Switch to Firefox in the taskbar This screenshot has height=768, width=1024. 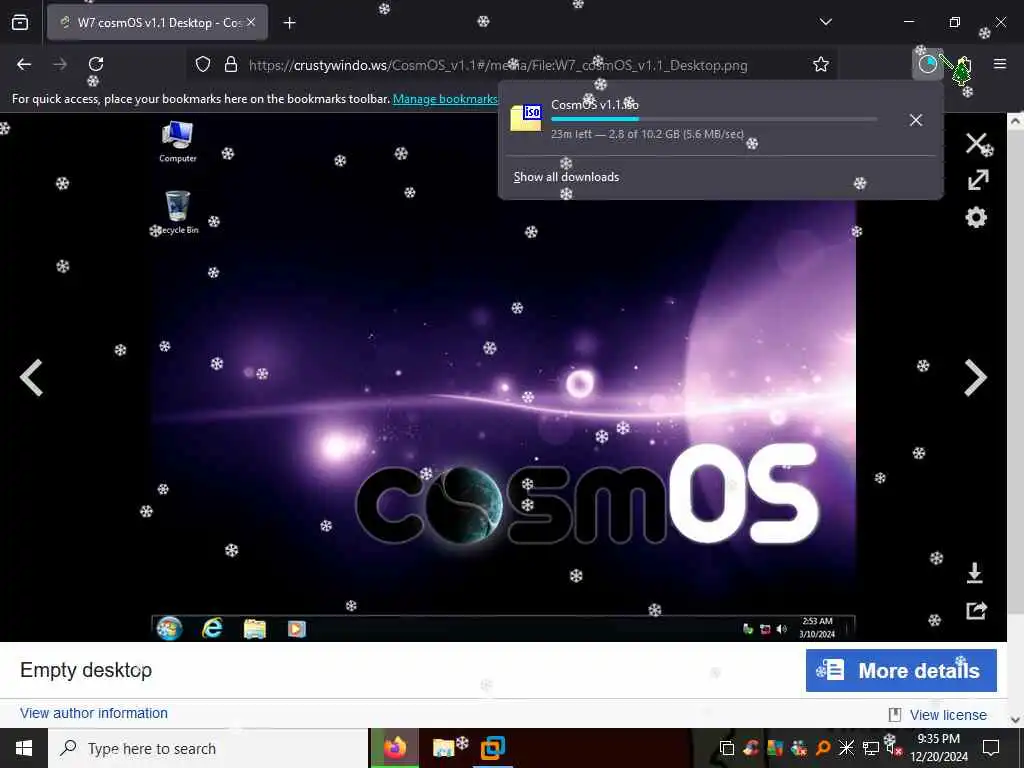coord(394,748)
